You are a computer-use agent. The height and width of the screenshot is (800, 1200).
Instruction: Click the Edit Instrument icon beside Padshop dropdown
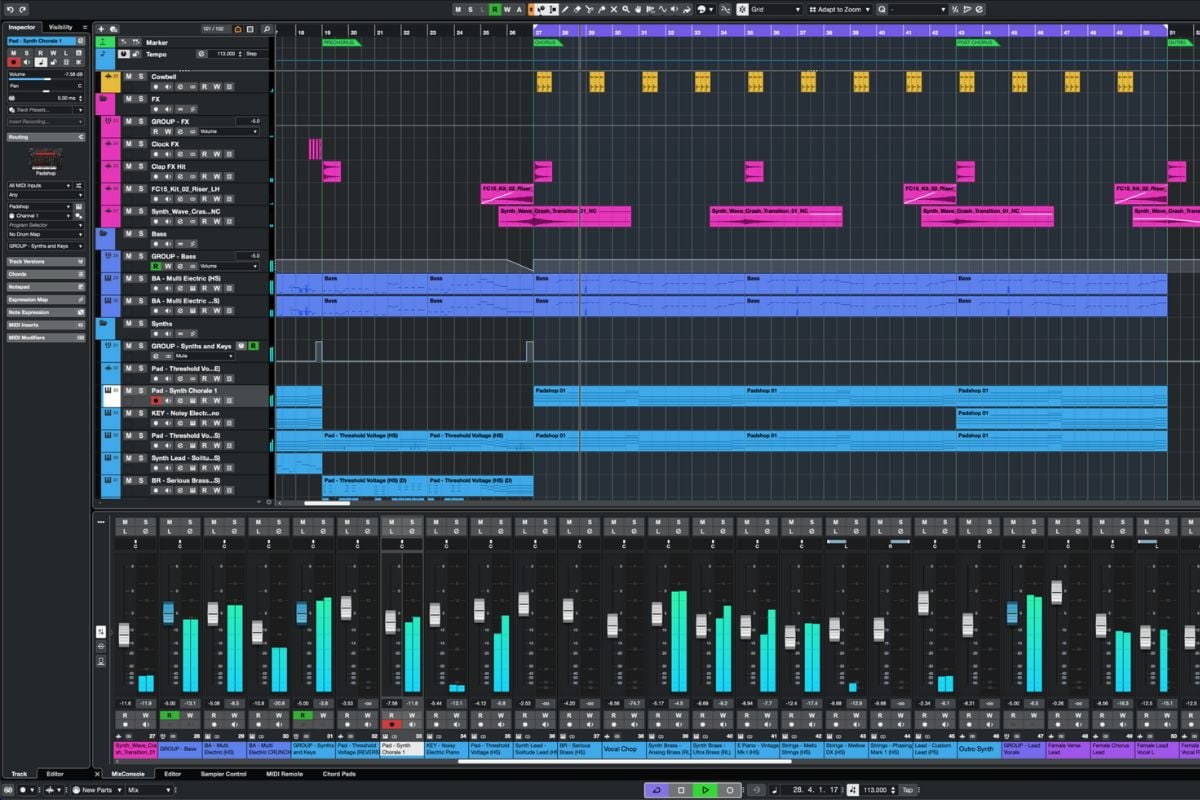pos(78,207)
